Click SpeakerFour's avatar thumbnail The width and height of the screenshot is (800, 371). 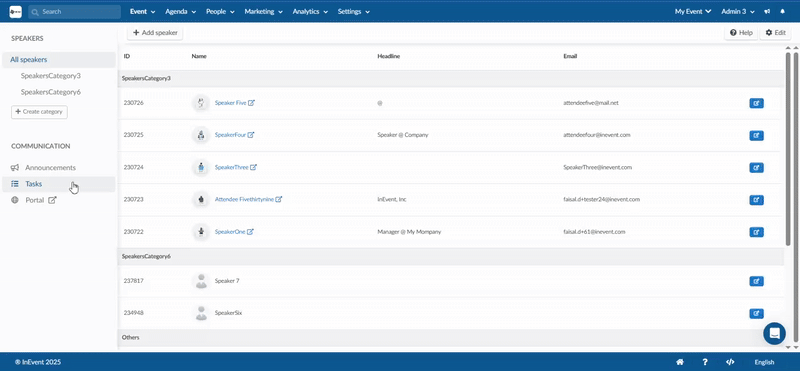click(x=201, y=135)
